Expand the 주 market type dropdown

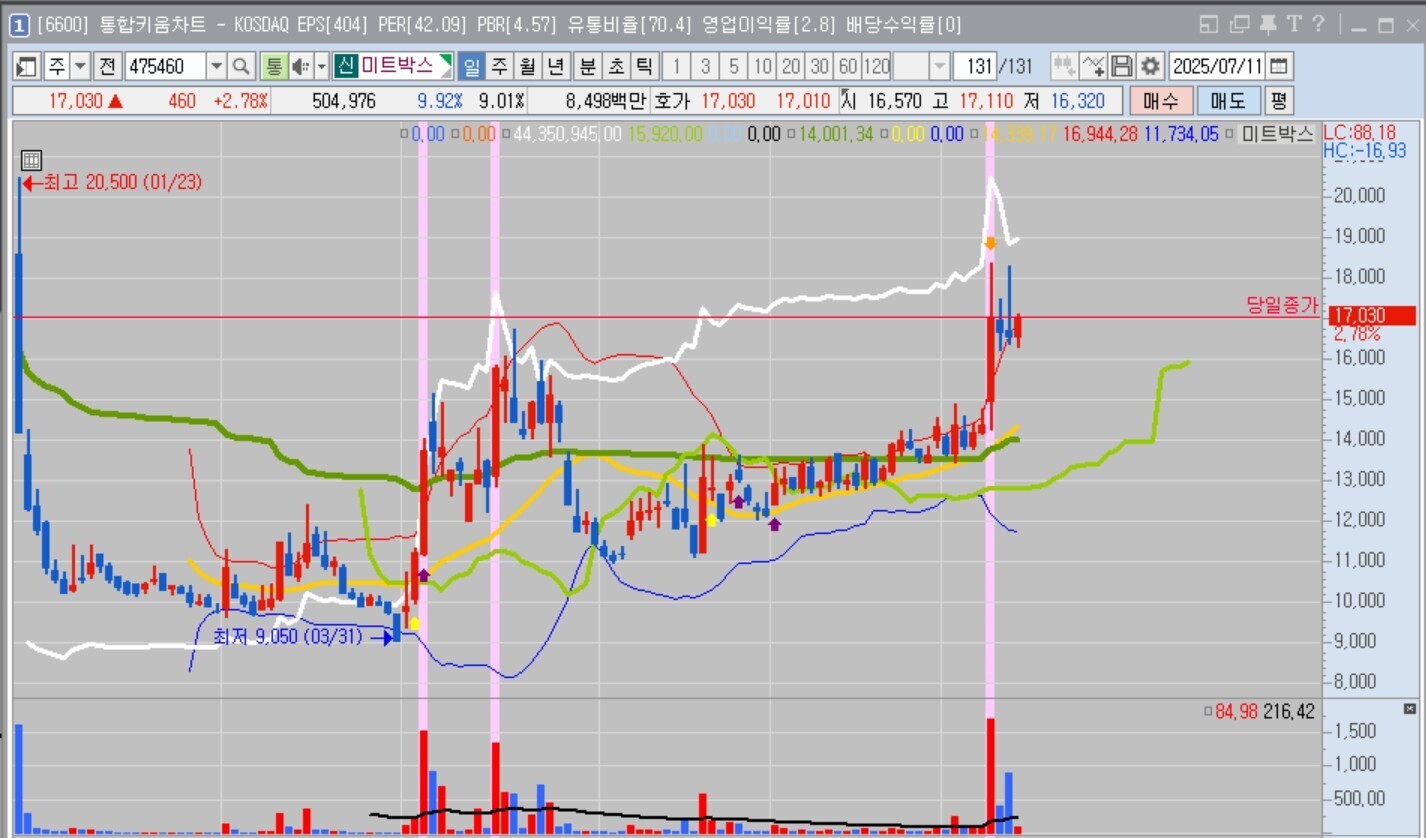(81, 67)
